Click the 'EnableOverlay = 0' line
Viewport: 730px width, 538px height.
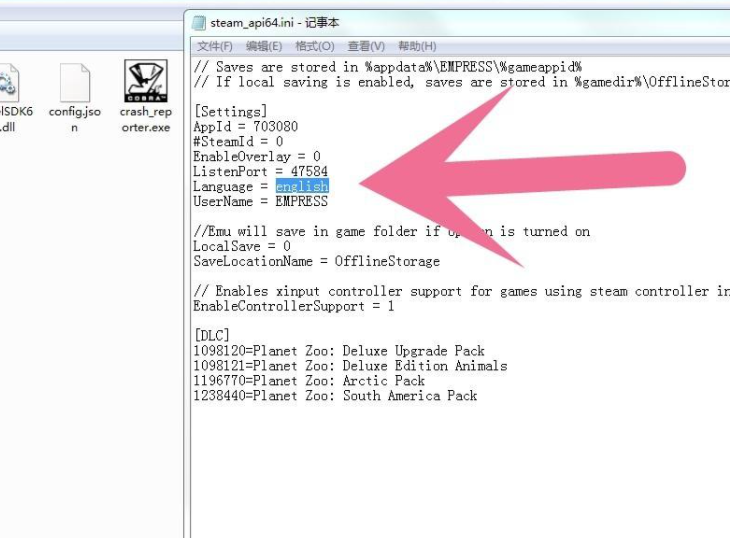click(257, 156)
